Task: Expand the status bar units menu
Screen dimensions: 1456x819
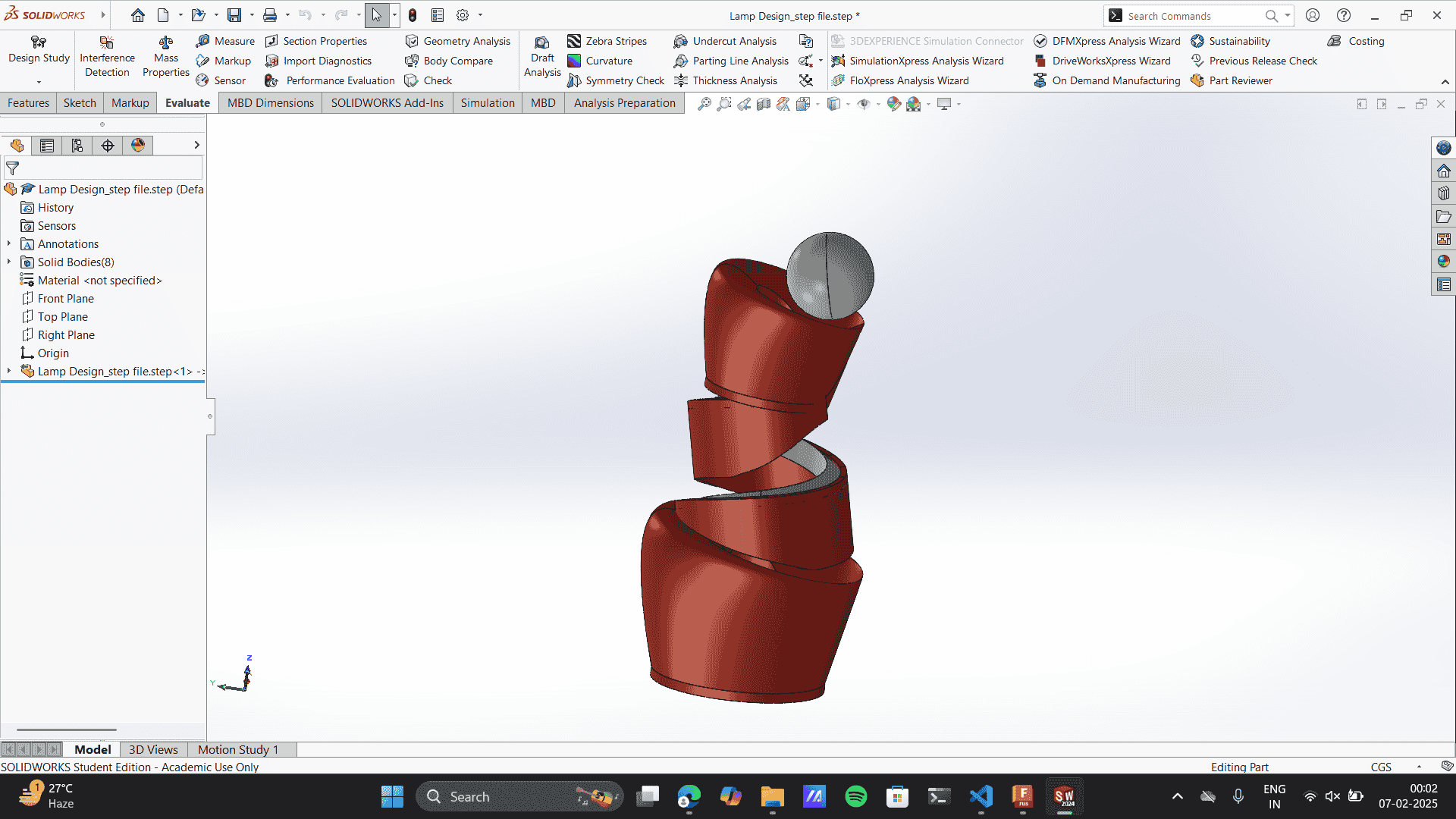Action: click(x=1419, y=767)
